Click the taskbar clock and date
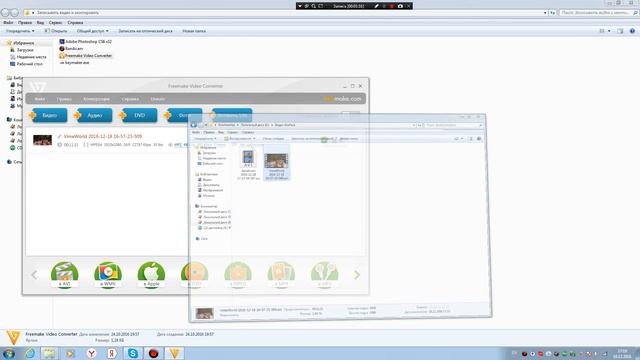 622,353
